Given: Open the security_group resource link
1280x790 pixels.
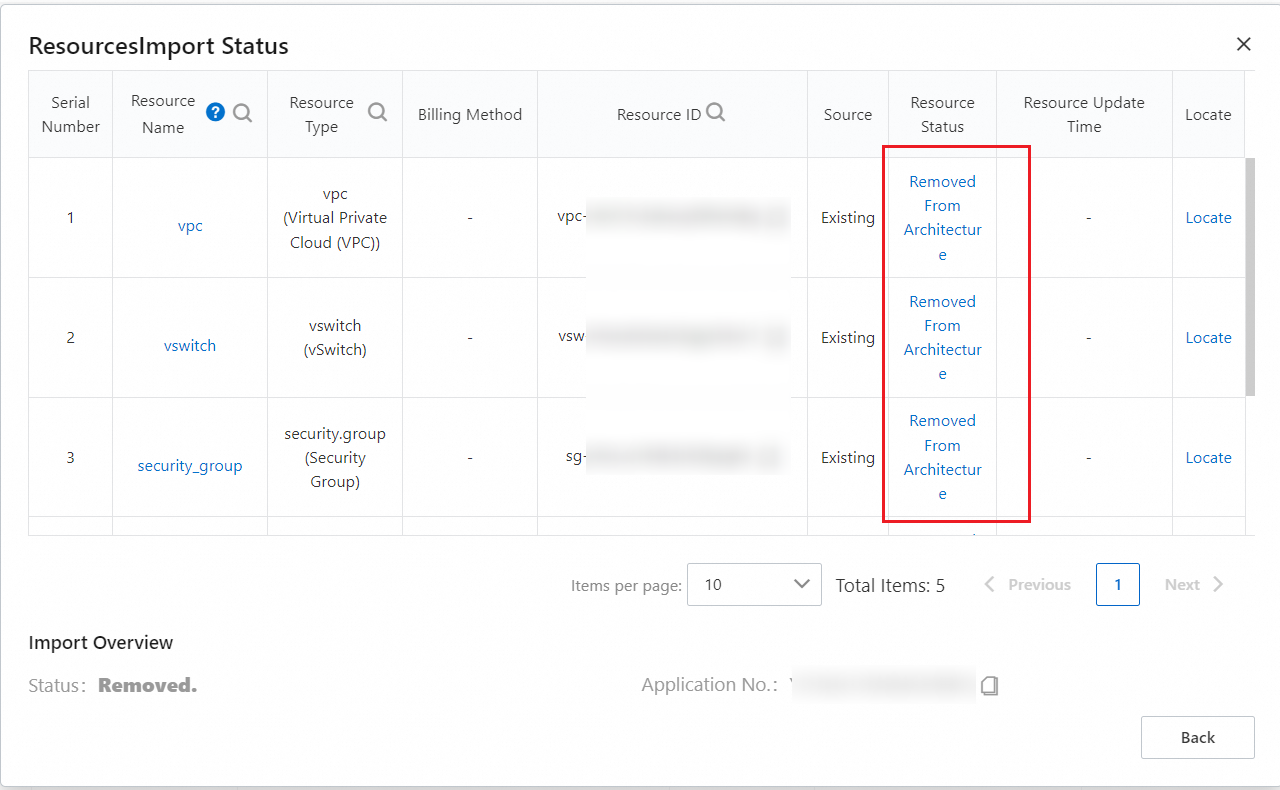Looking at the screenshot, I should click(x=190, y=466).
